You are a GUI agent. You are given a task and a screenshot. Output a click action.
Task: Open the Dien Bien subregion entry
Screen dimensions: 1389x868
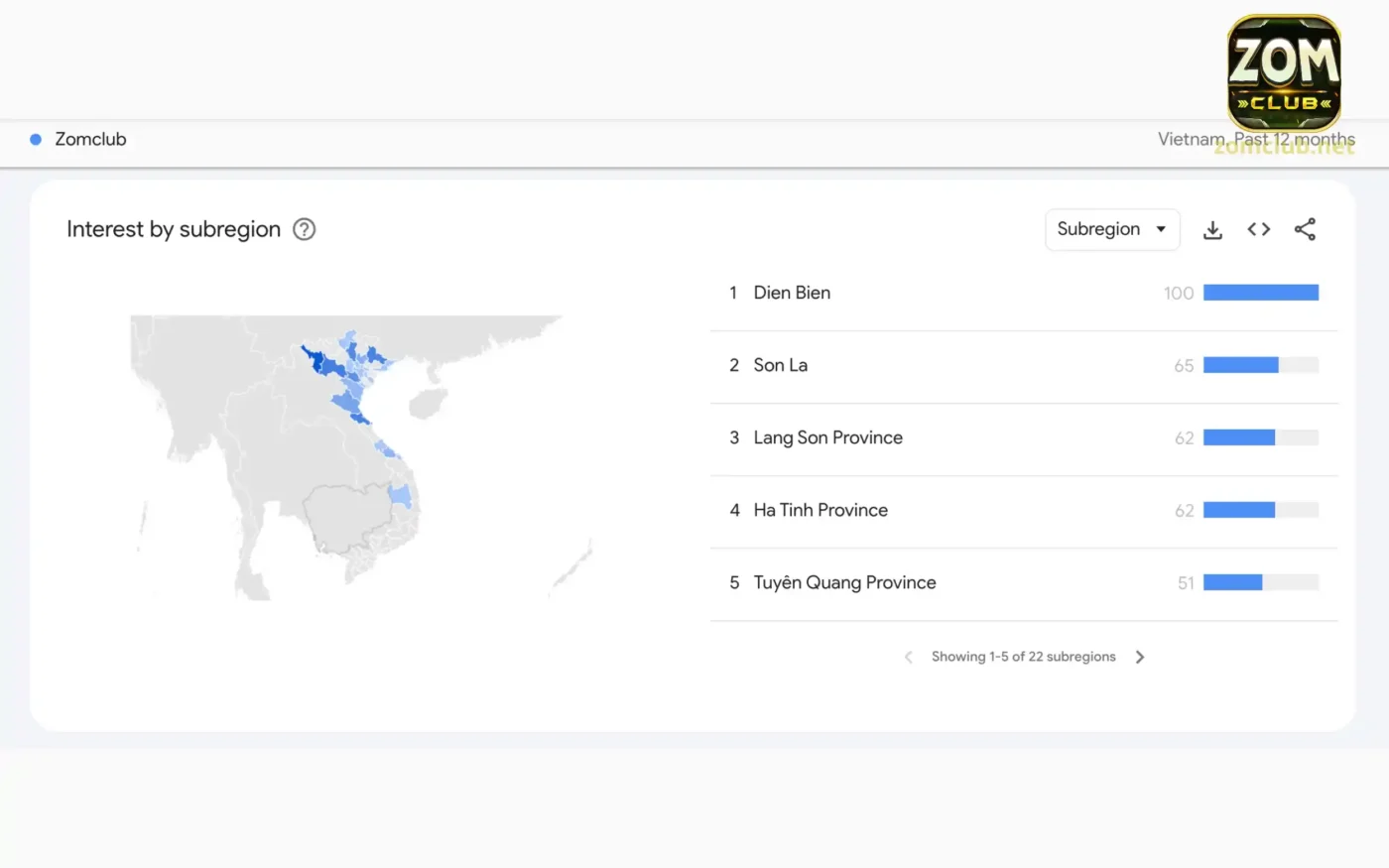792,293
